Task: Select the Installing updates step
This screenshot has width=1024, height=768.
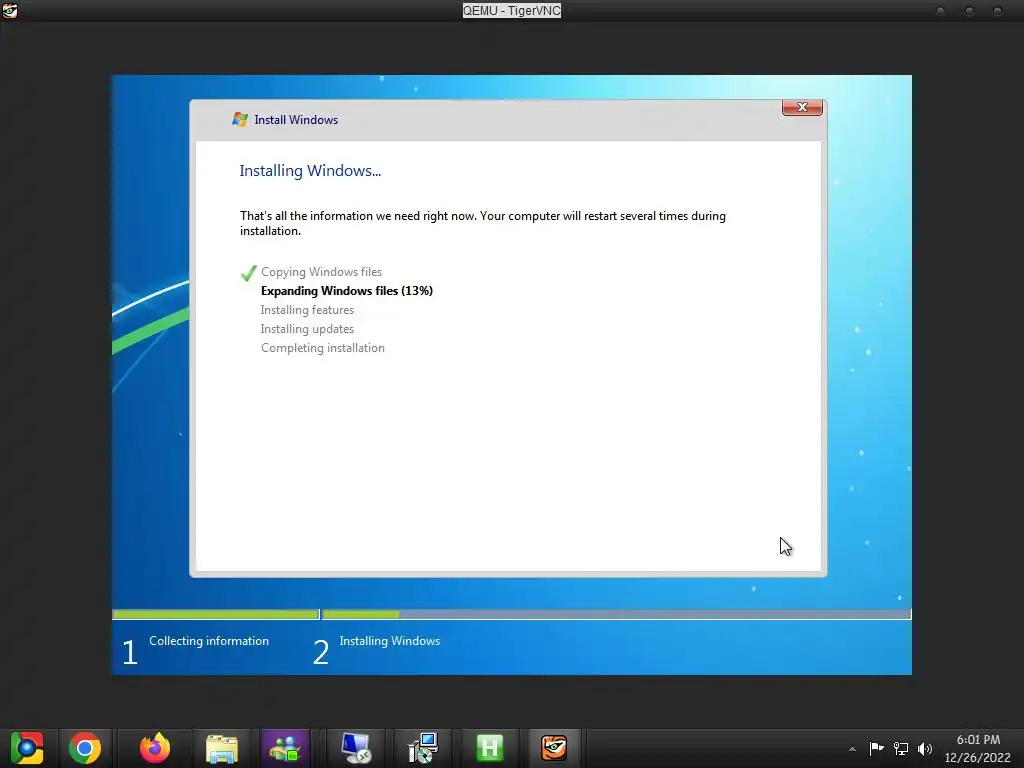Action: (307, 328)
